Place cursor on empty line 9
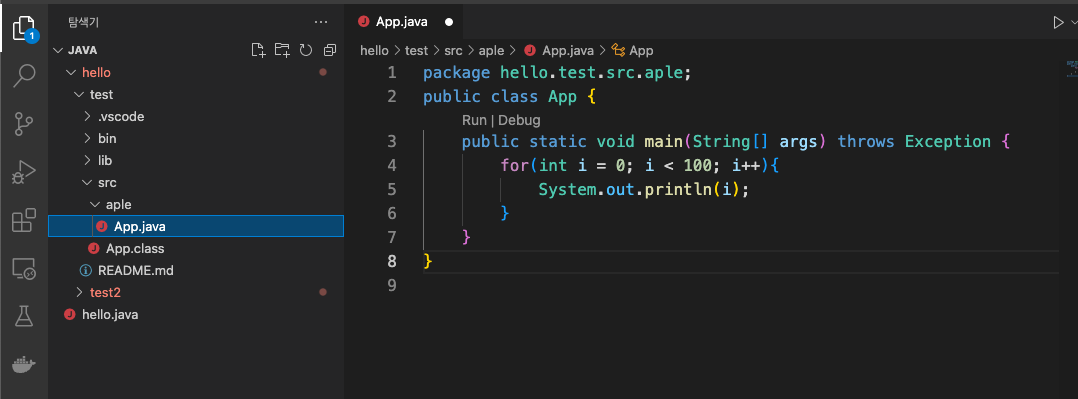1078x399 pixels. pos(740,285)
